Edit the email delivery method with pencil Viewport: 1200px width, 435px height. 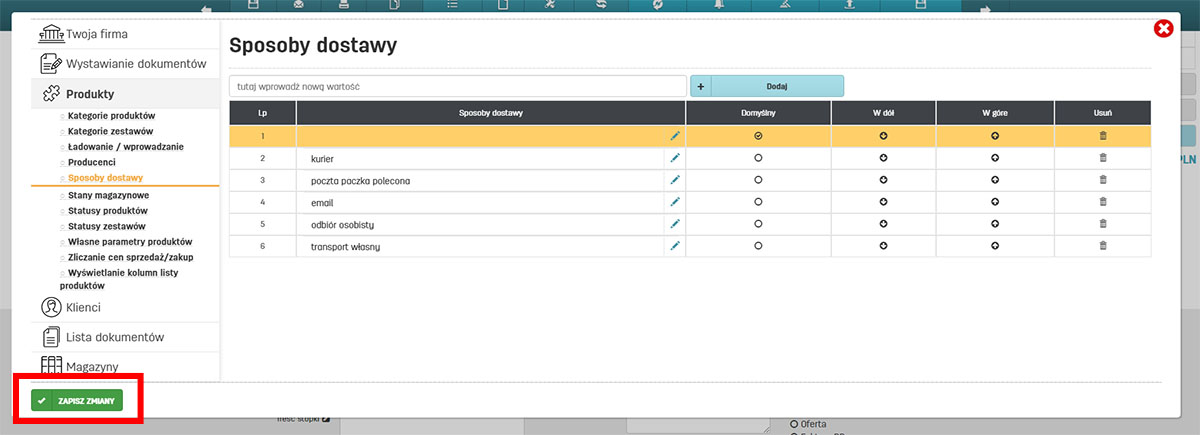click(x=675, y=202)
